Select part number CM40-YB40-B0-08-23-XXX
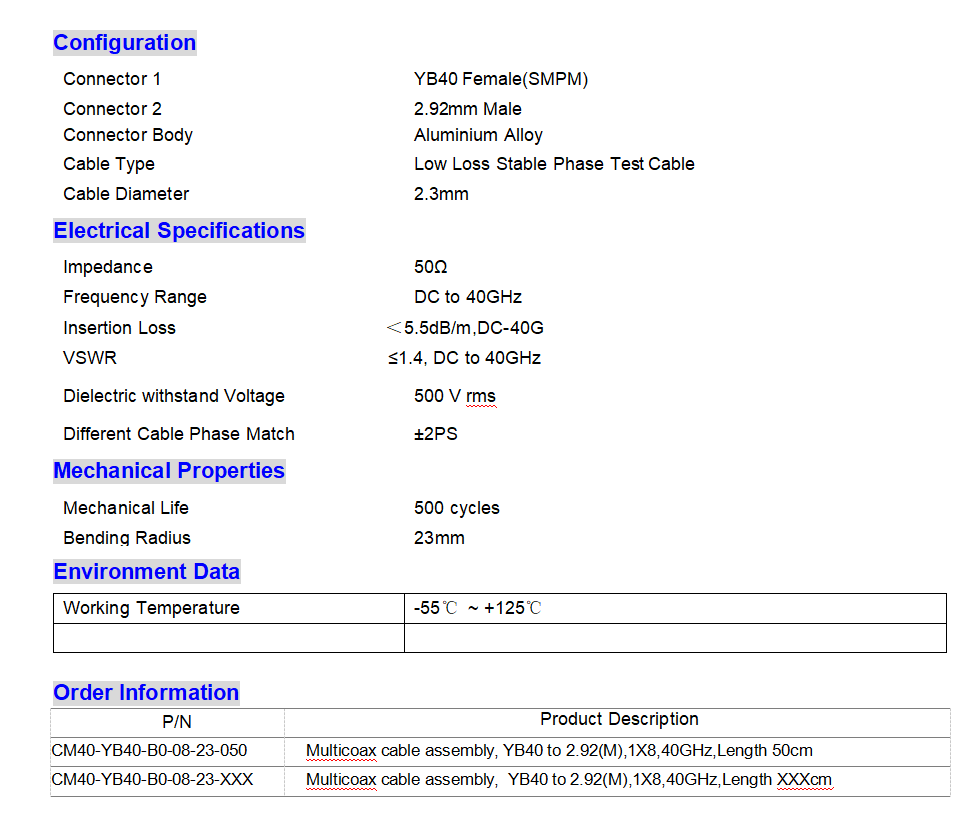The height and width of the screenshot is (825, 979). click(152, 779)
